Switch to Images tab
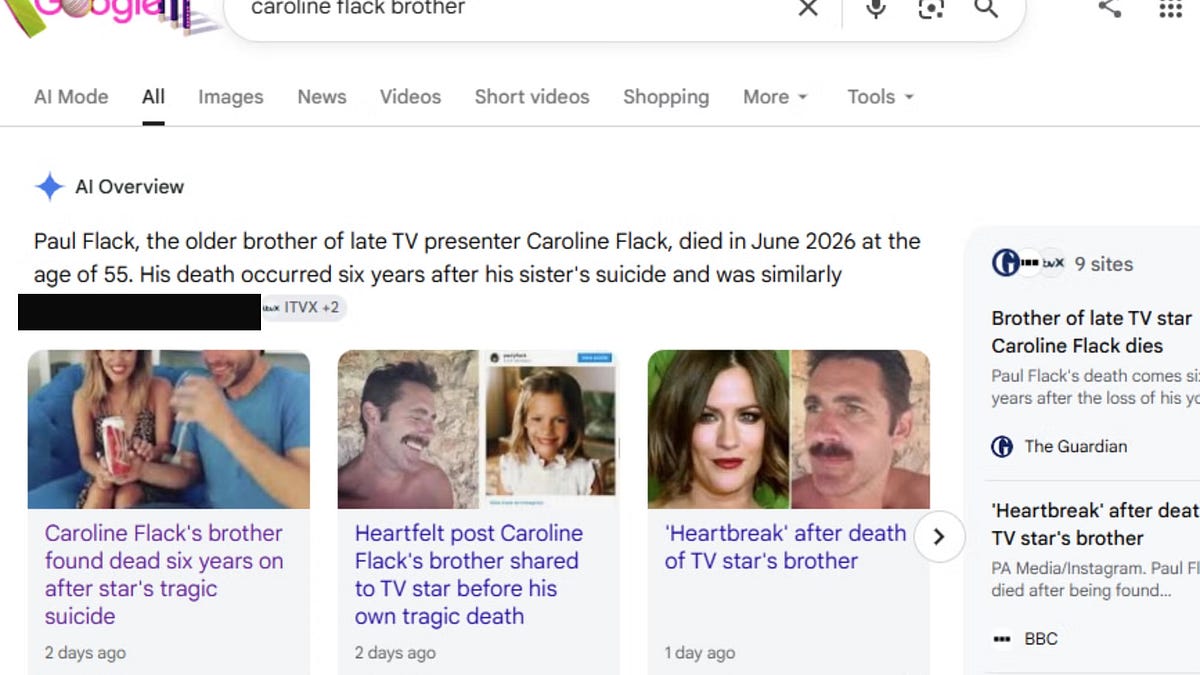This screenshot has height=675, width=1200. click(231, 97)
